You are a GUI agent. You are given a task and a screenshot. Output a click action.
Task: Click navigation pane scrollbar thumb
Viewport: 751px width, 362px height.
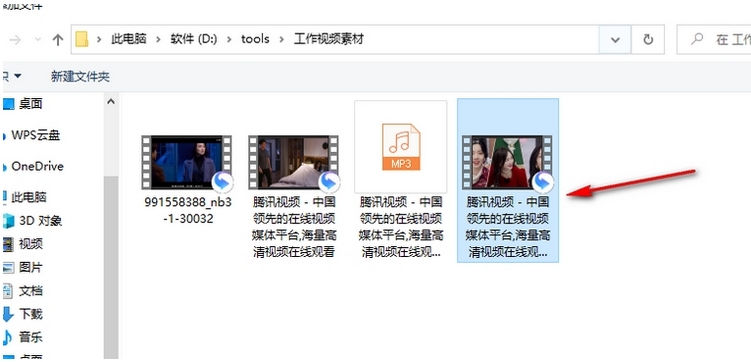(111, 267)
